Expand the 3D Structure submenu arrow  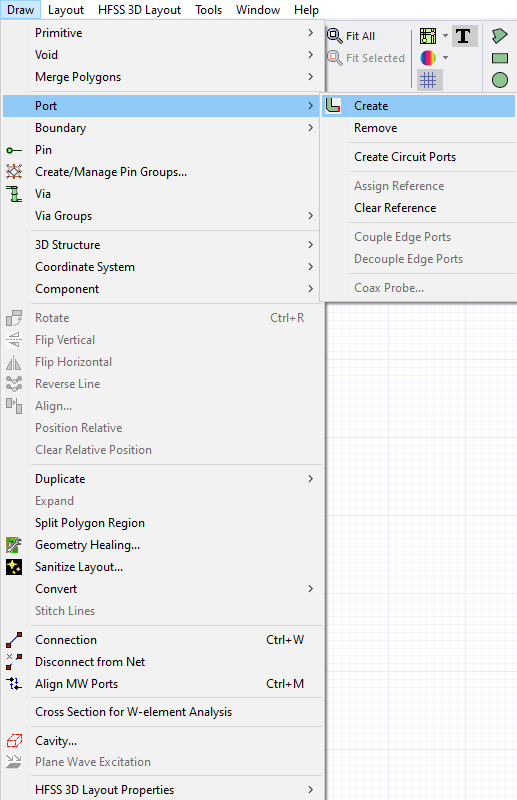pos(310,245)
